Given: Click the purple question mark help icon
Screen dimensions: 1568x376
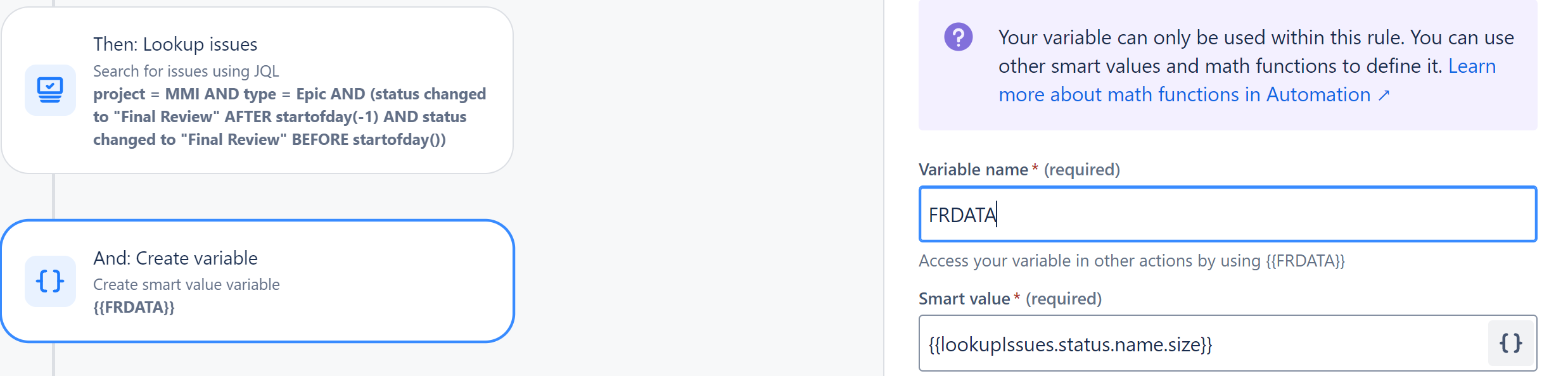Looking at the screenshot, I should click(x=958, y=37).
